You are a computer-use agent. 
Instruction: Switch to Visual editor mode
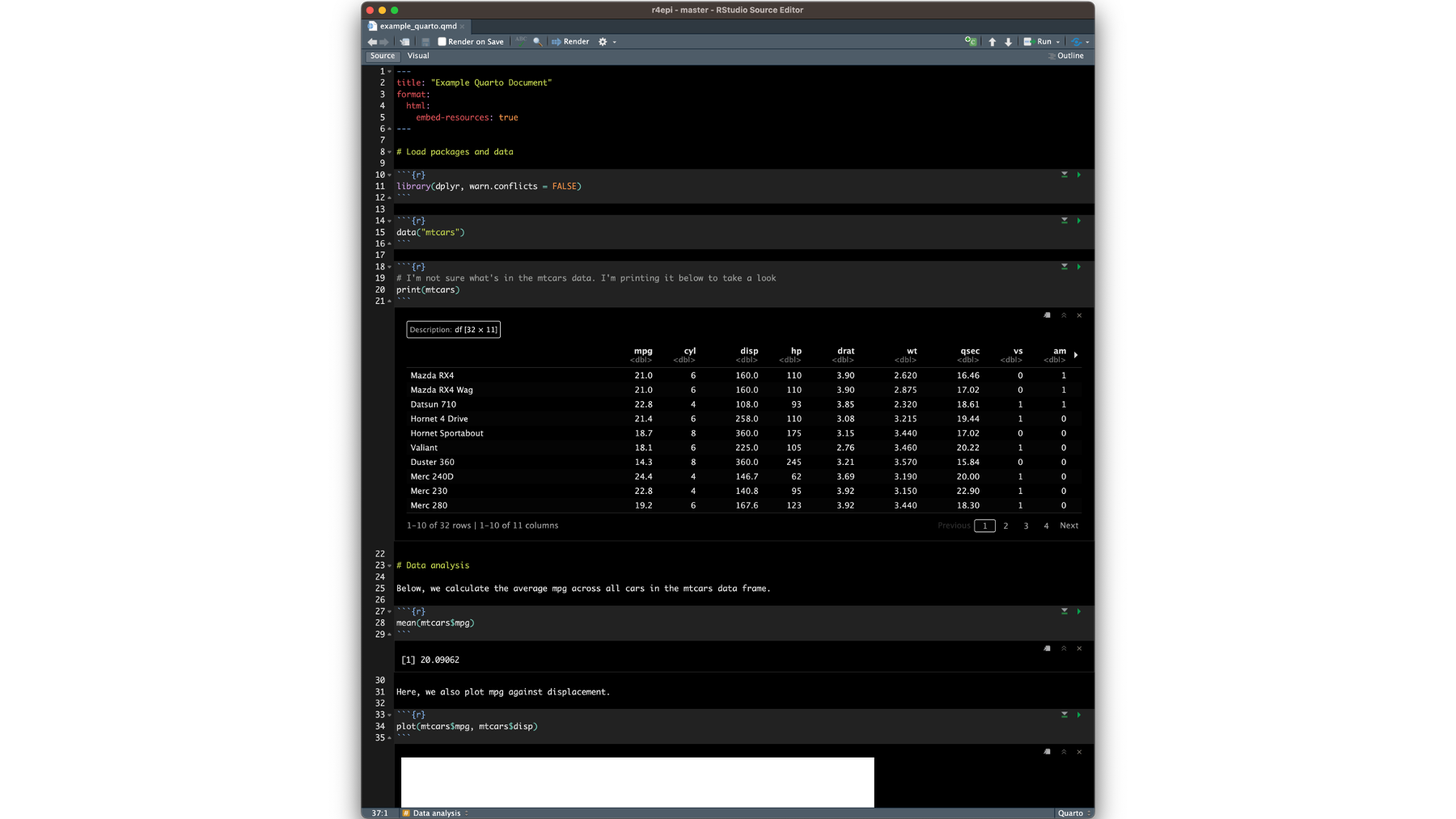point(418,56)
